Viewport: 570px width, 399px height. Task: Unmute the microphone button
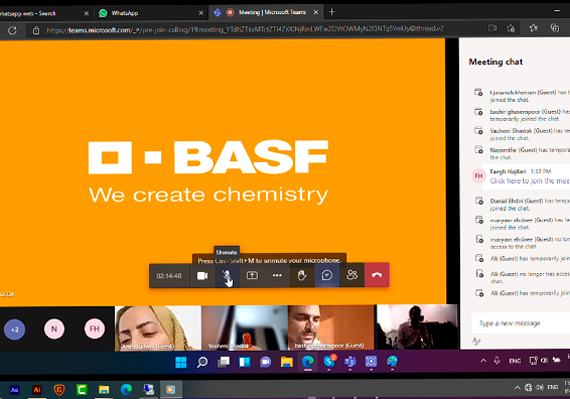coord(227,275)
